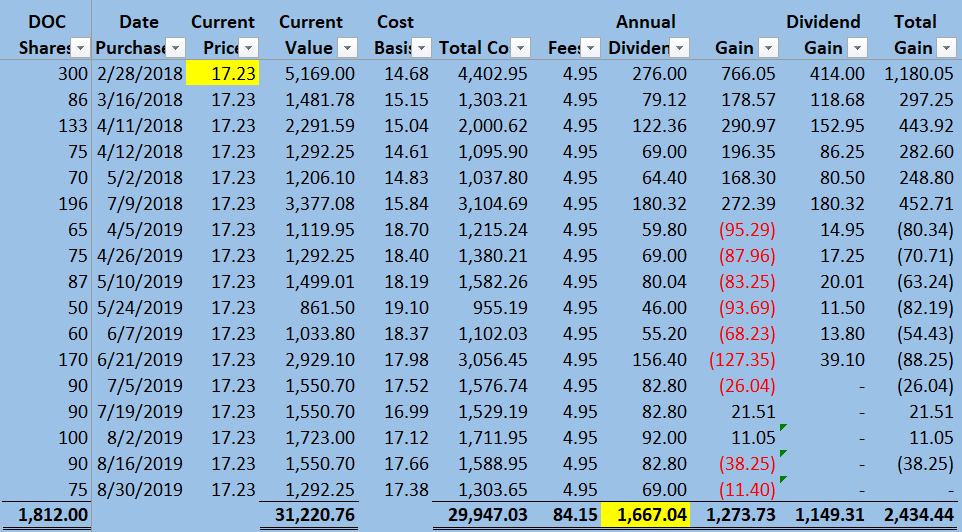The width and height of the screenshot is (962, 532).
Task: Open the Dividend Gain filter dropdown
Action: pos(858,47)
